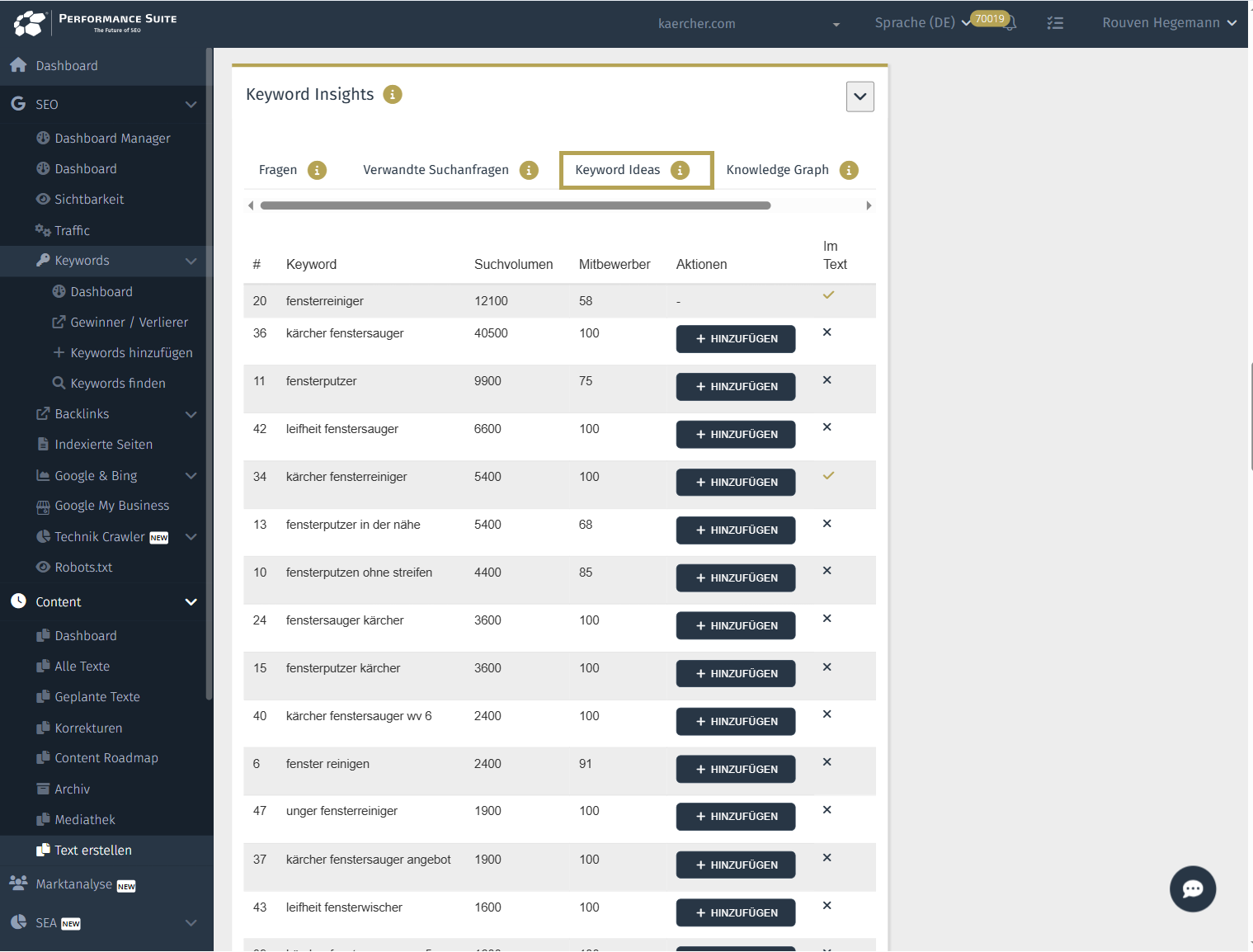
Task: Expand the SEA sidebar section
Action: click(x=191, y=923)
